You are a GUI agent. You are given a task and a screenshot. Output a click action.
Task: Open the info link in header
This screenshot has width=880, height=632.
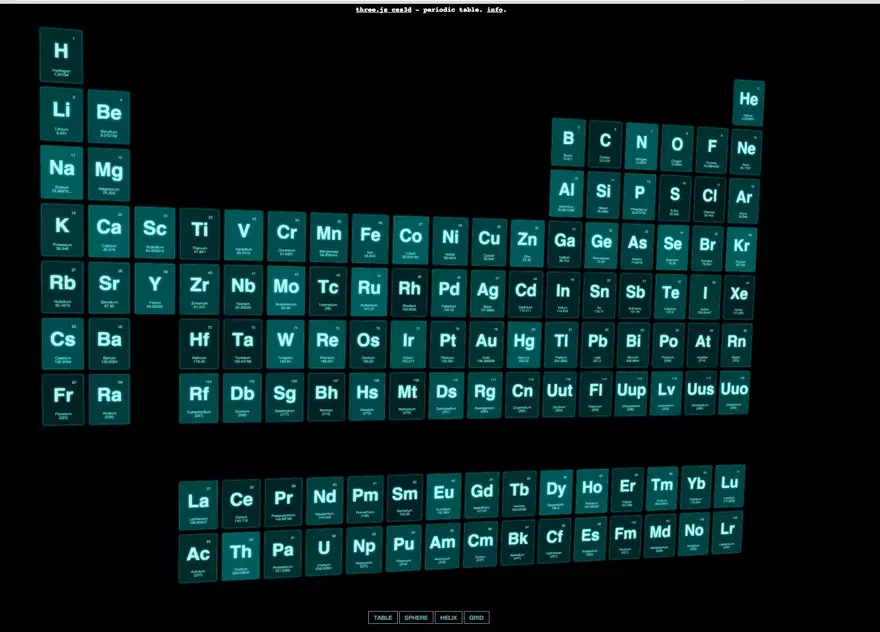(x=496, y=9)
